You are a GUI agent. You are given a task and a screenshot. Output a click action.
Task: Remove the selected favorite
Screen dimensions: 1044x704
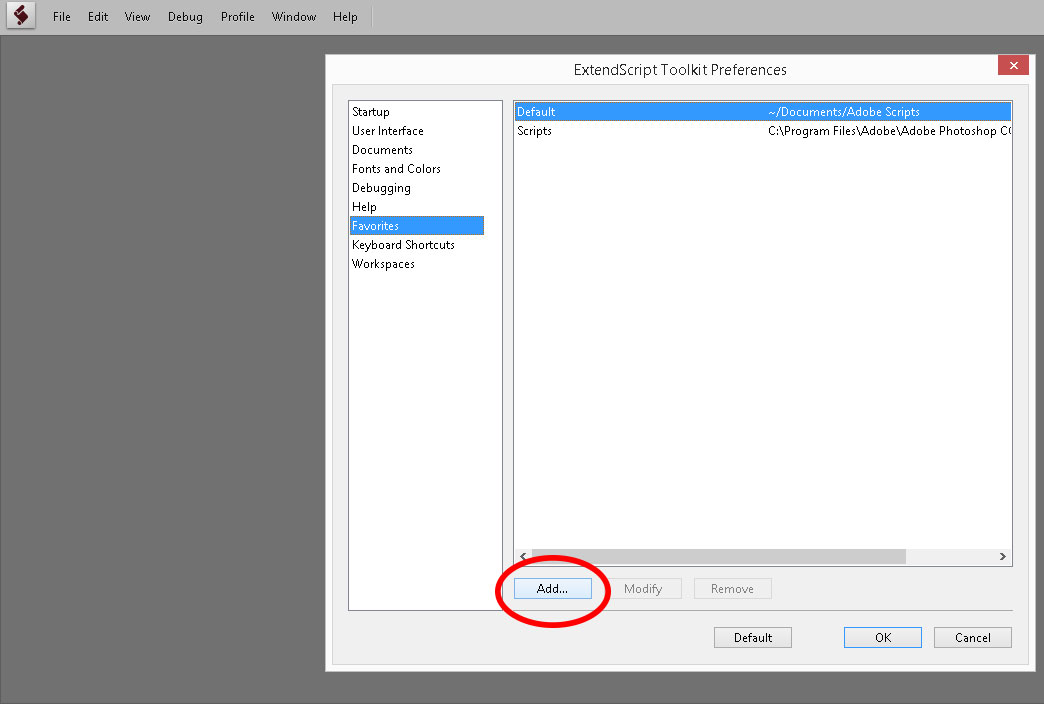(x=732, y=588)
